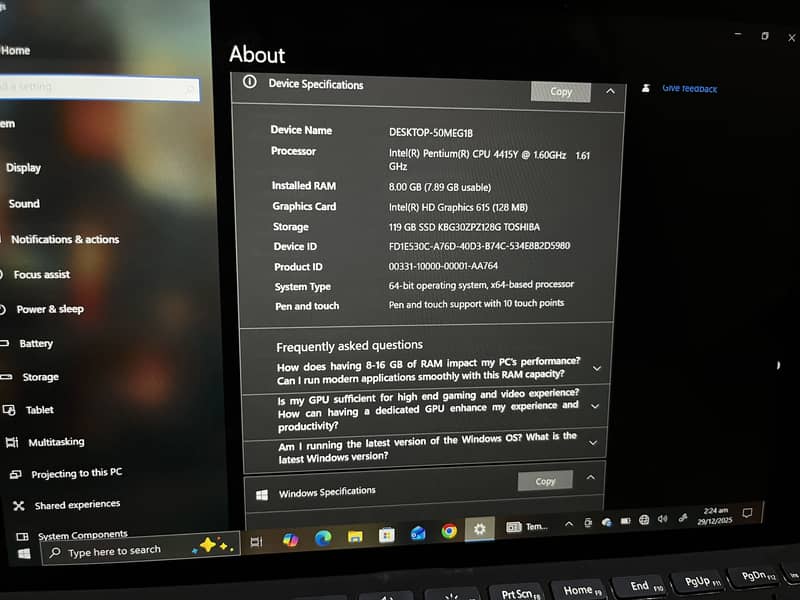This screenshot has width=800, height=600.
Task: Toggle the network status in system tray
Action: pos(643,520)
